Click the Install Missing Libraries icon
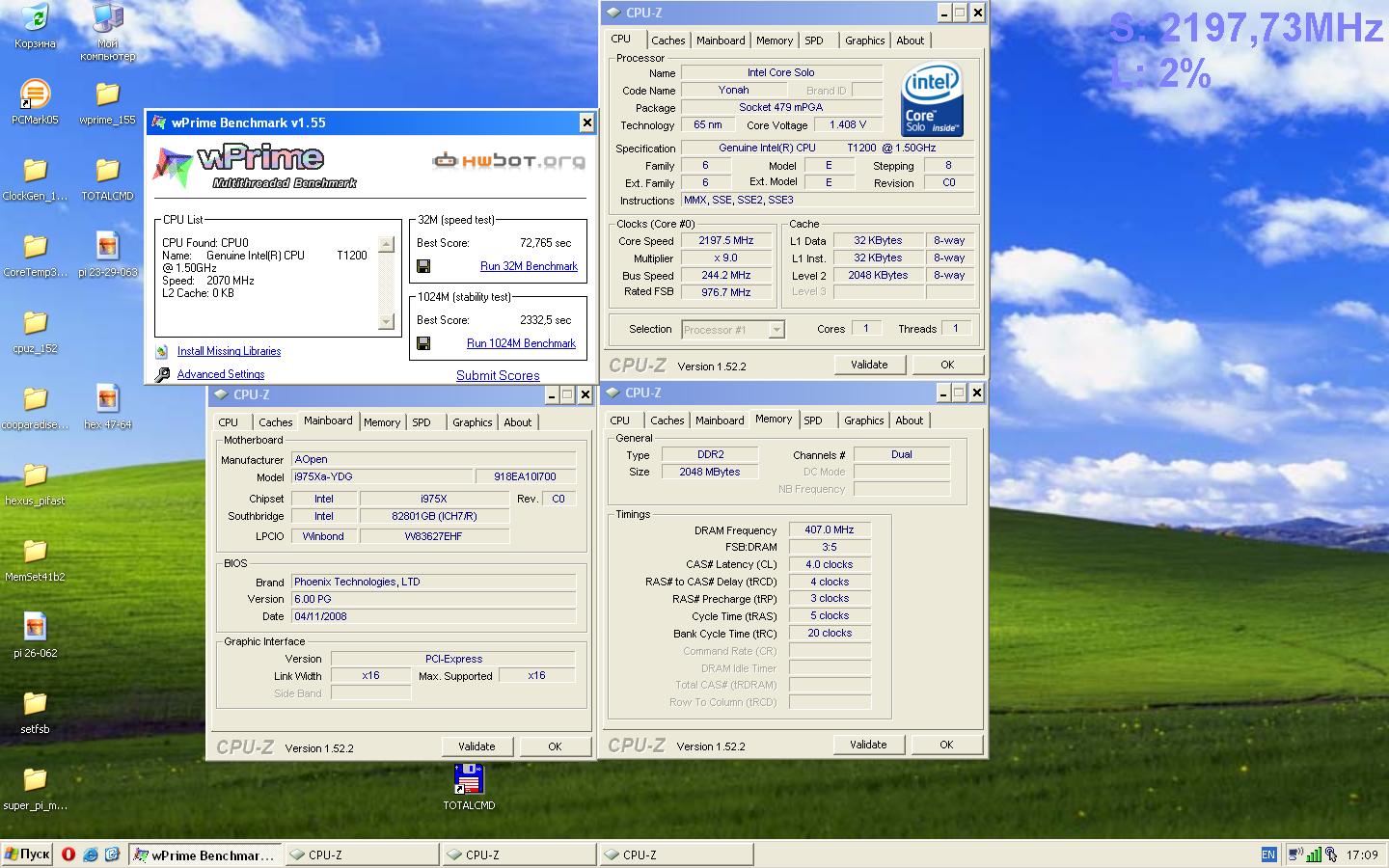1389x868 pixels. pyautogui.click(x=162, y=351)
